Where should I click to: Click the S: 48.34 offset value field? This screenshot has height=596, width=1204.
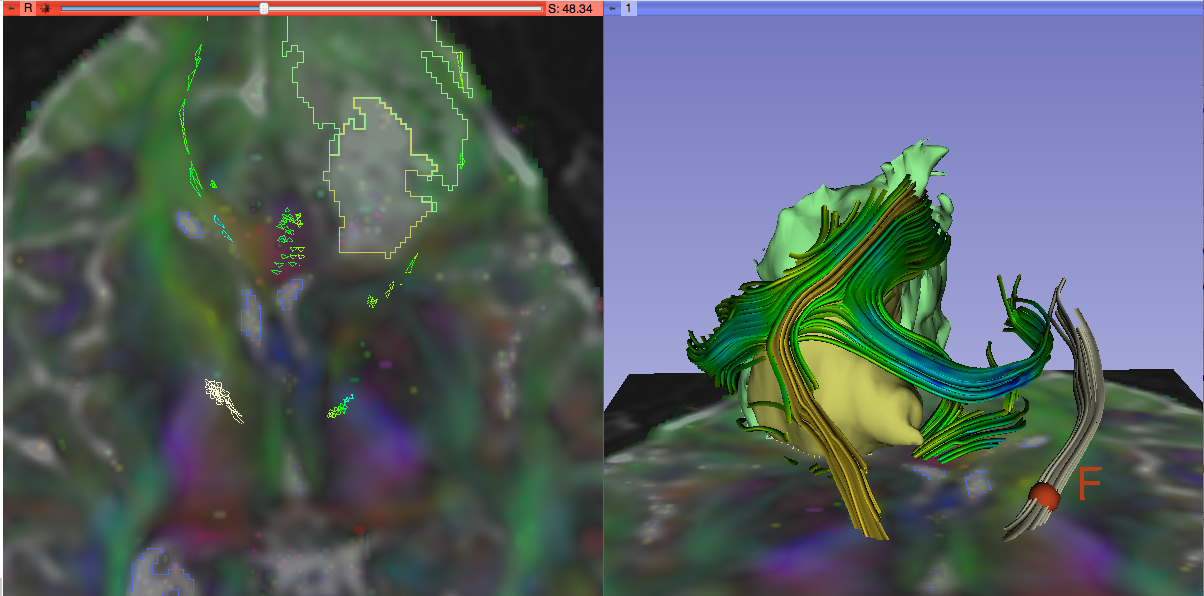(x=571, y=8)
